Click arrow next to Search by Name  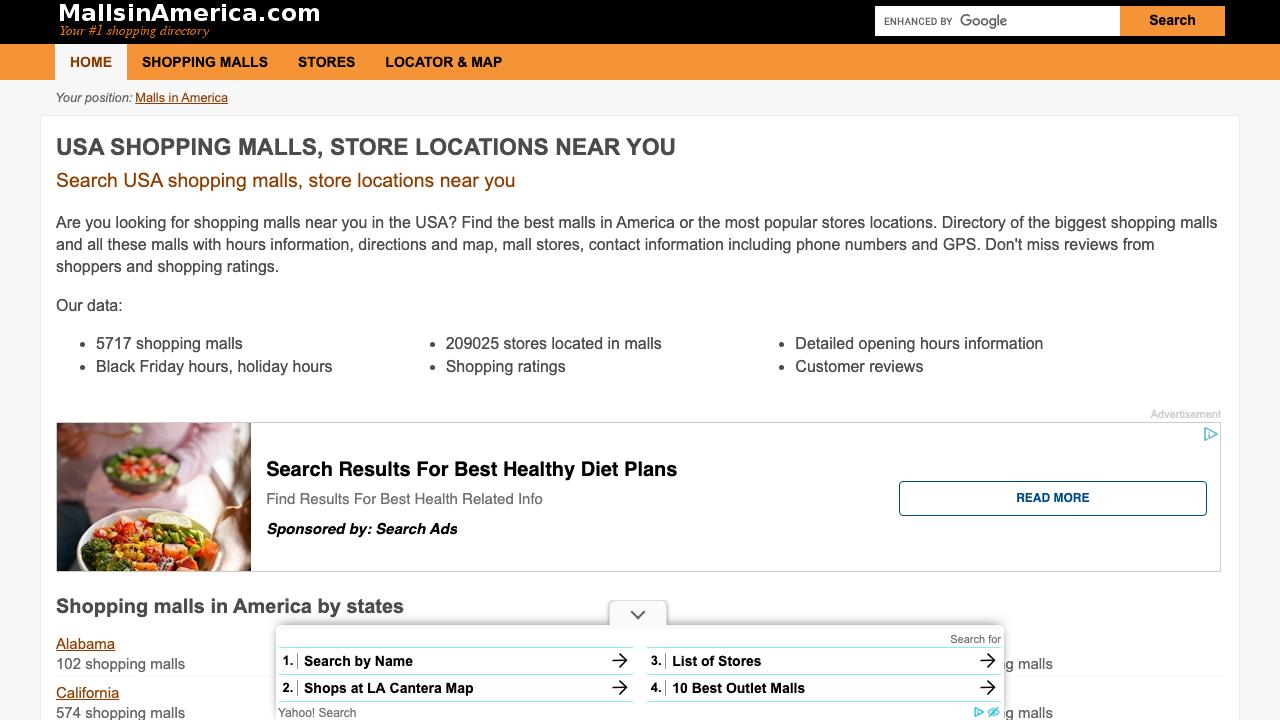[x=619, y=661]
